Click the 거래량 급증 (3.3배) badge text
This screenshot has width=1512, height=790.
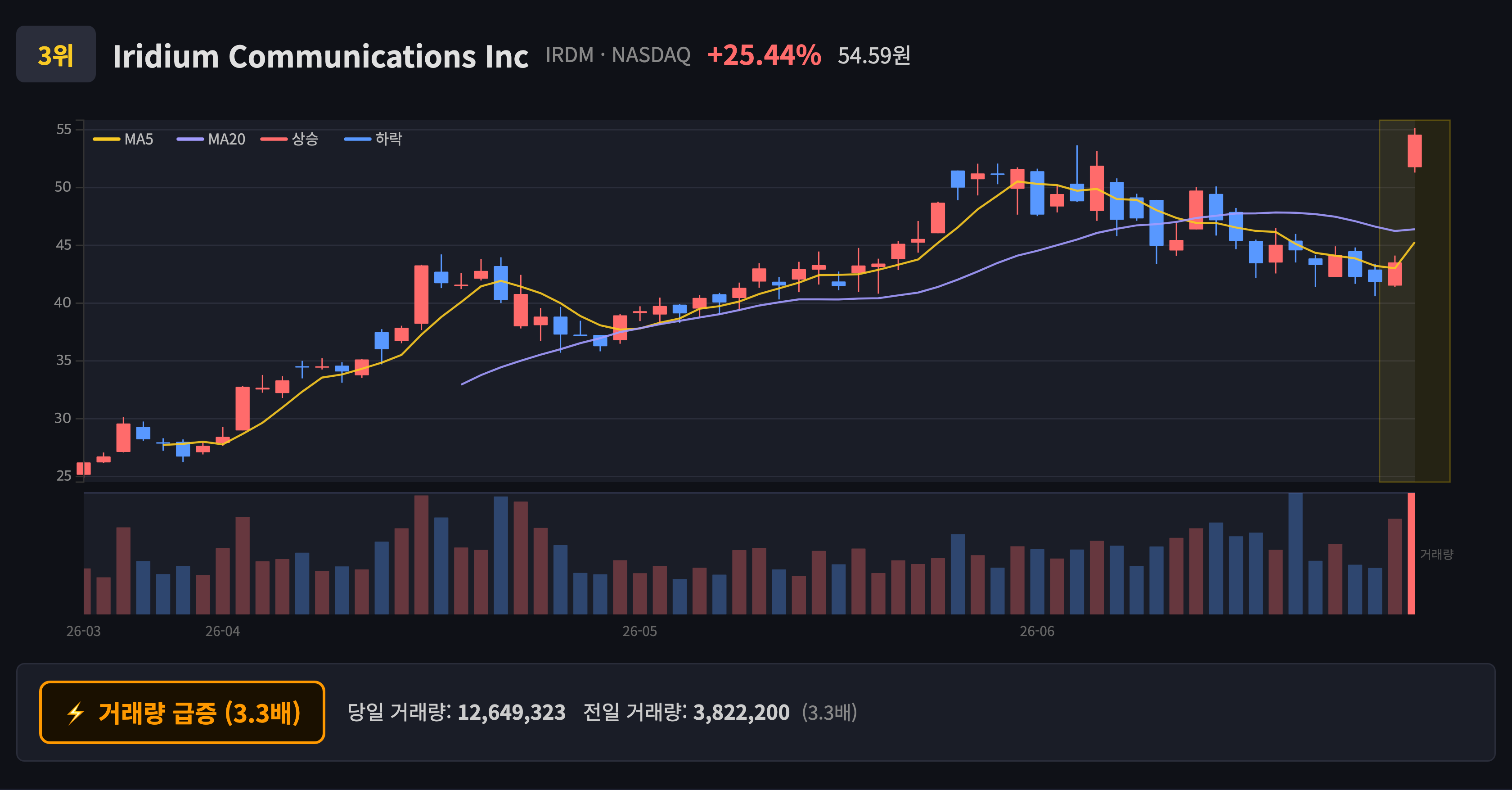tap(199, 713)
